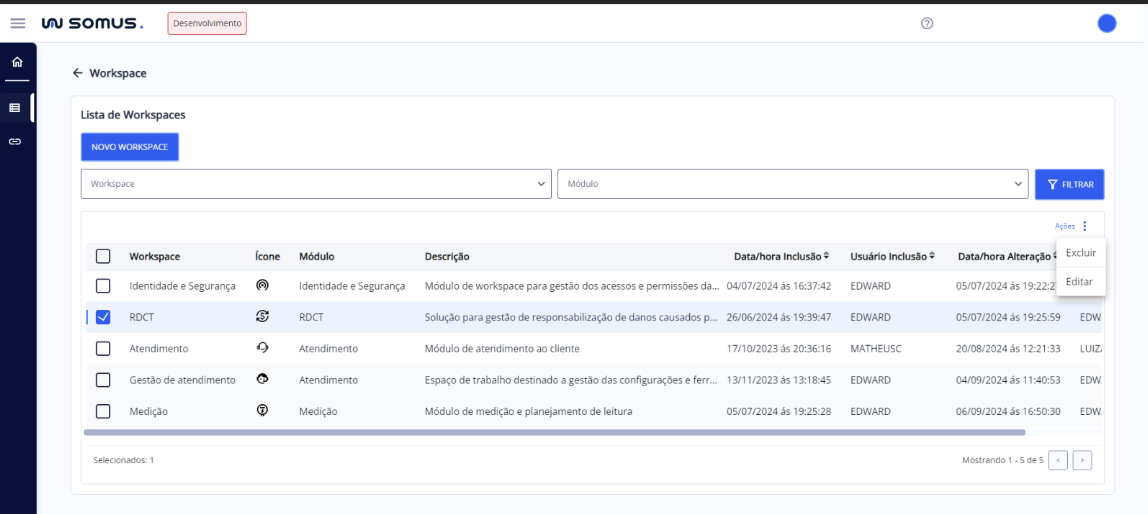Click the Descrição column header

[447, 256]
